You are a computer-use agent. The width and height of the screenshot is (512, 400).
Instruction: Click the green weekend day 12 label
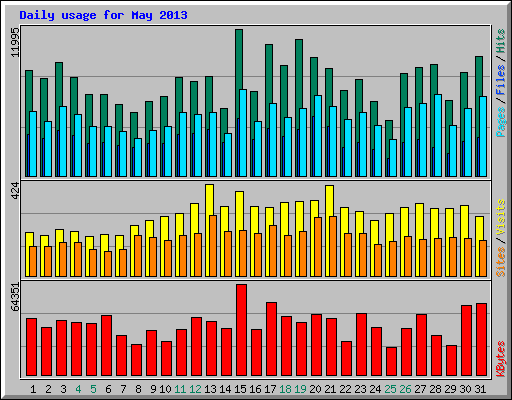coord(195,389)
